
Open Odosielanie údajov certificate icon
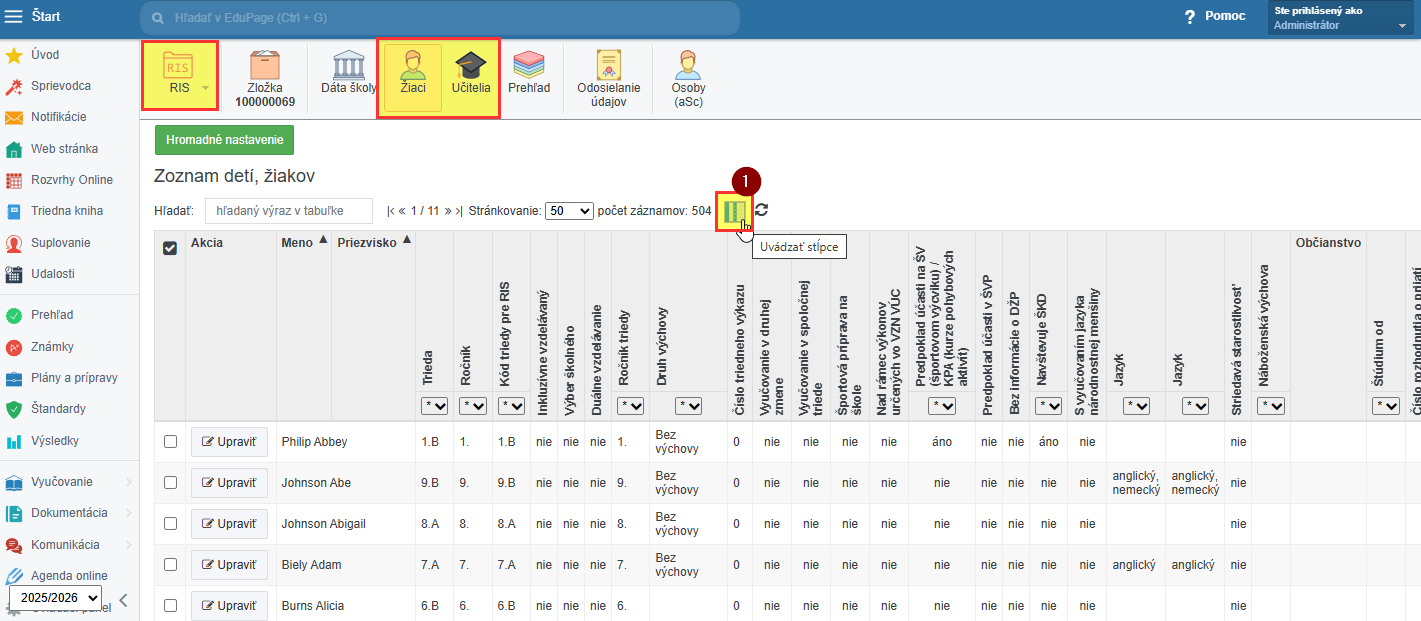tap(608, 66)
